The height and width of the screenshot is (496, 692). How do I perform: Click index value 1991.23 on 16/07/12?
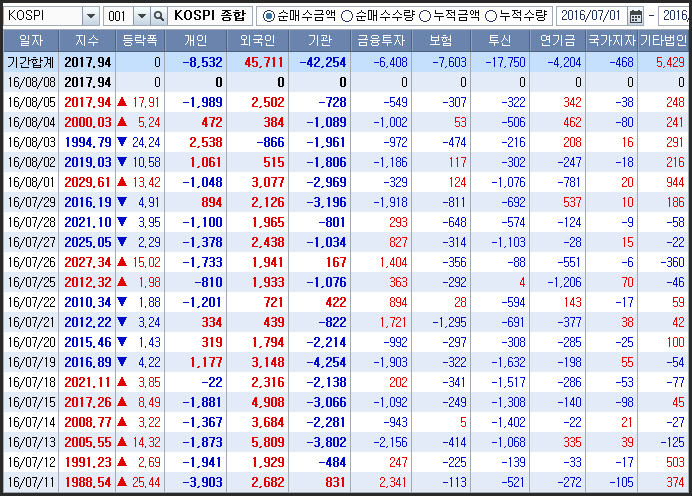(x=88, y=462)
